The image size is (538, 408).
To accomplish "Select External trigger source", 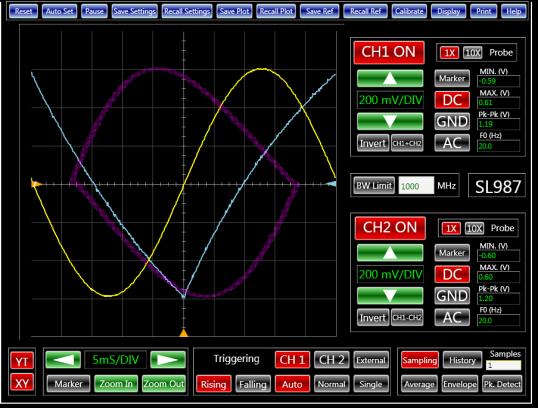I will click(x=371, y=360).
